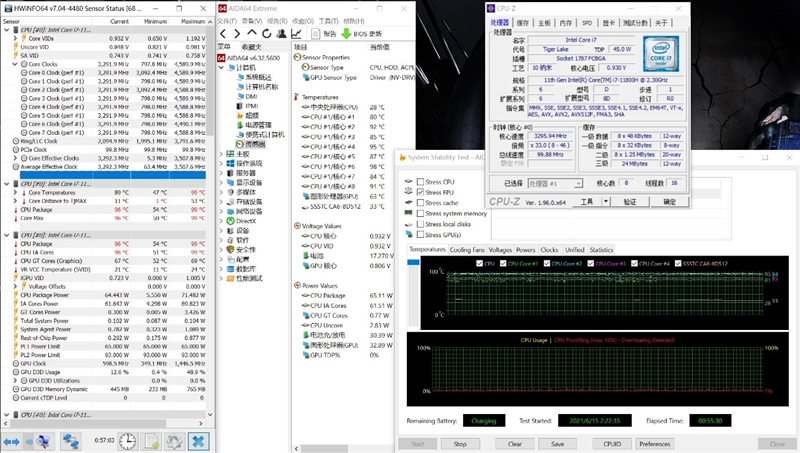Expand Core Distance to TjMAX row
The height and width of the screenshot is (453, 800).
15,201
